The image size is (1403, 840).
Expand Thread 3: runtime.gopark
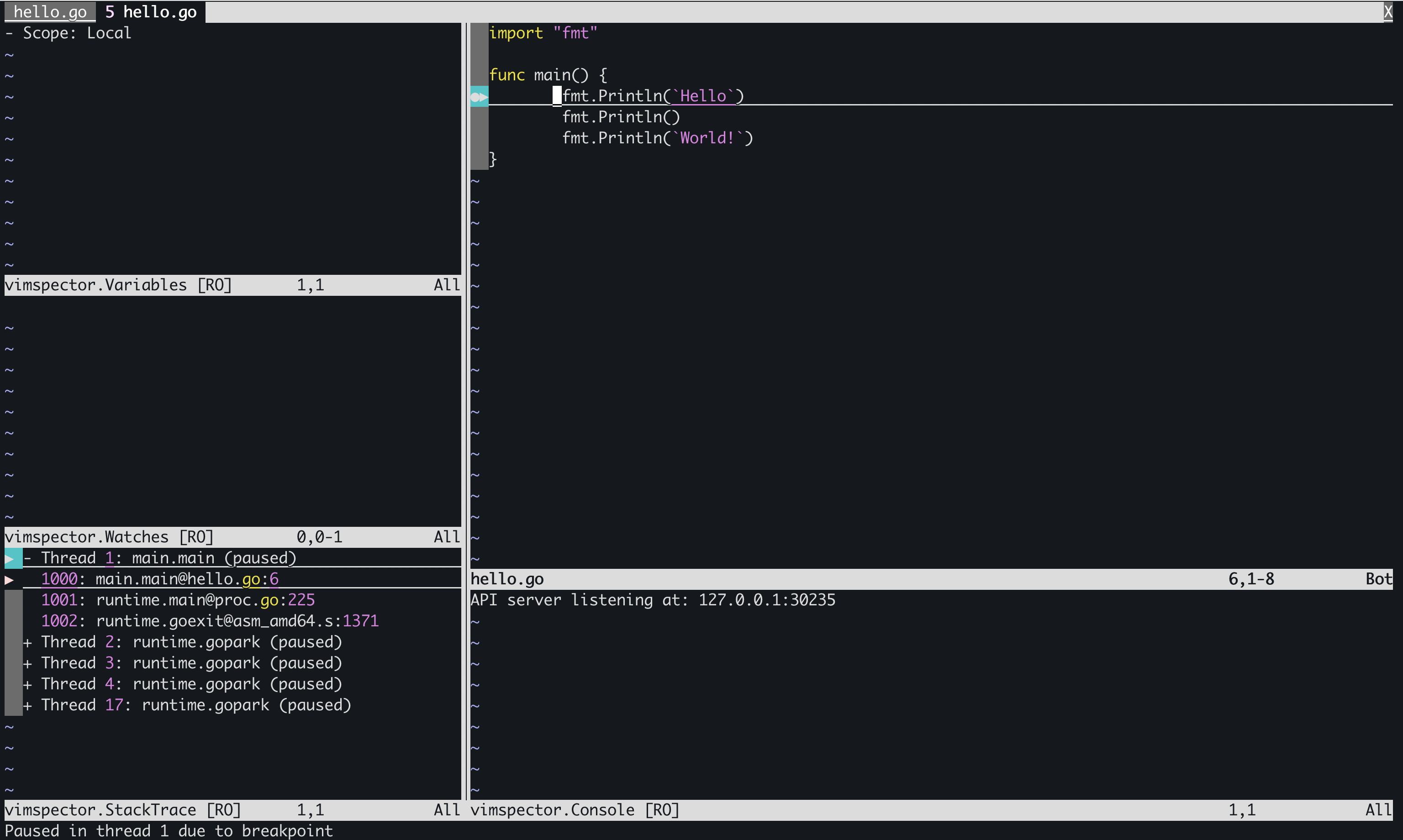coord(27,662)
